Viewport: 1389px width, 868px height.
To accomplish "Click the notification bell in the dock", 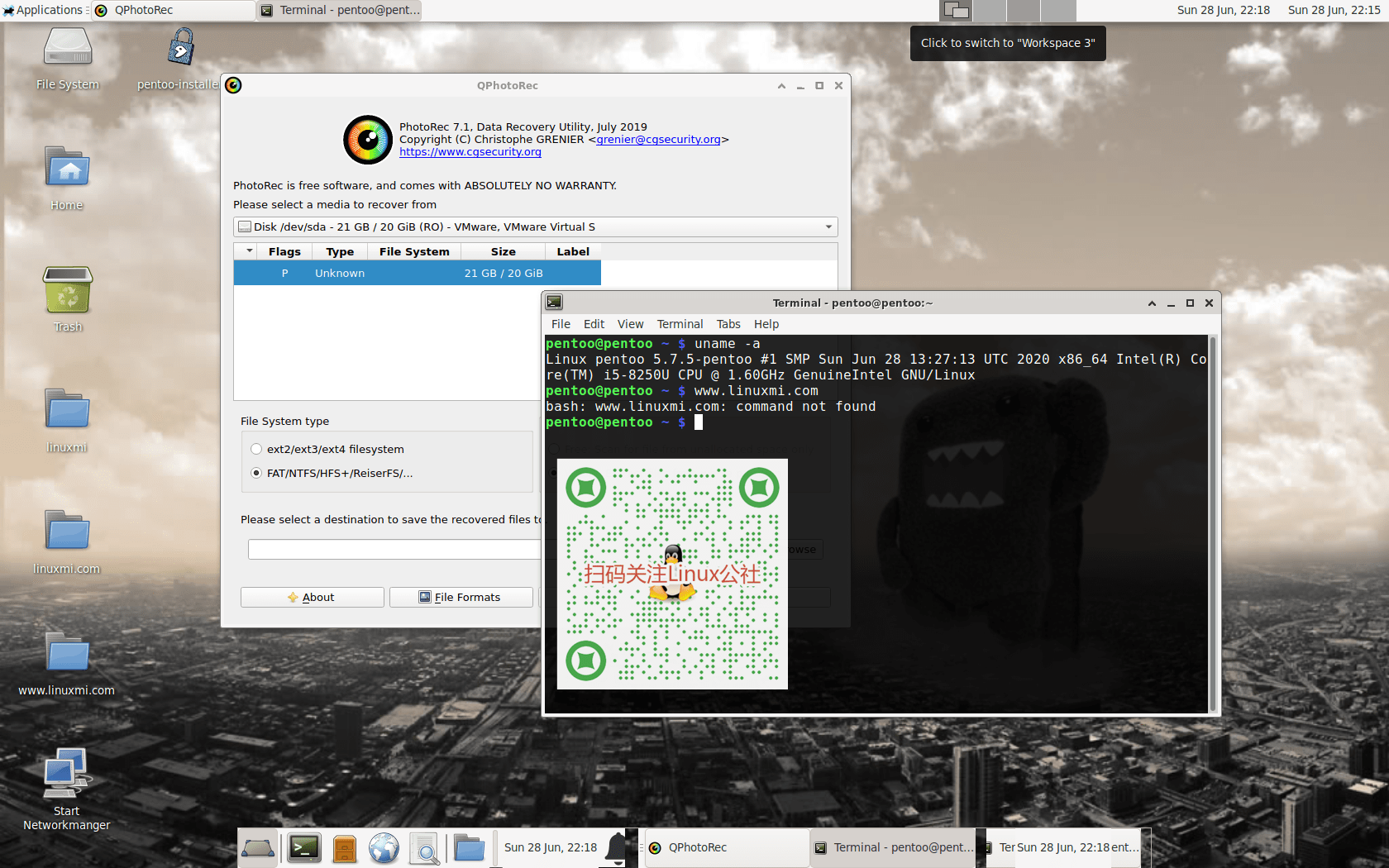I will [617, 848].
